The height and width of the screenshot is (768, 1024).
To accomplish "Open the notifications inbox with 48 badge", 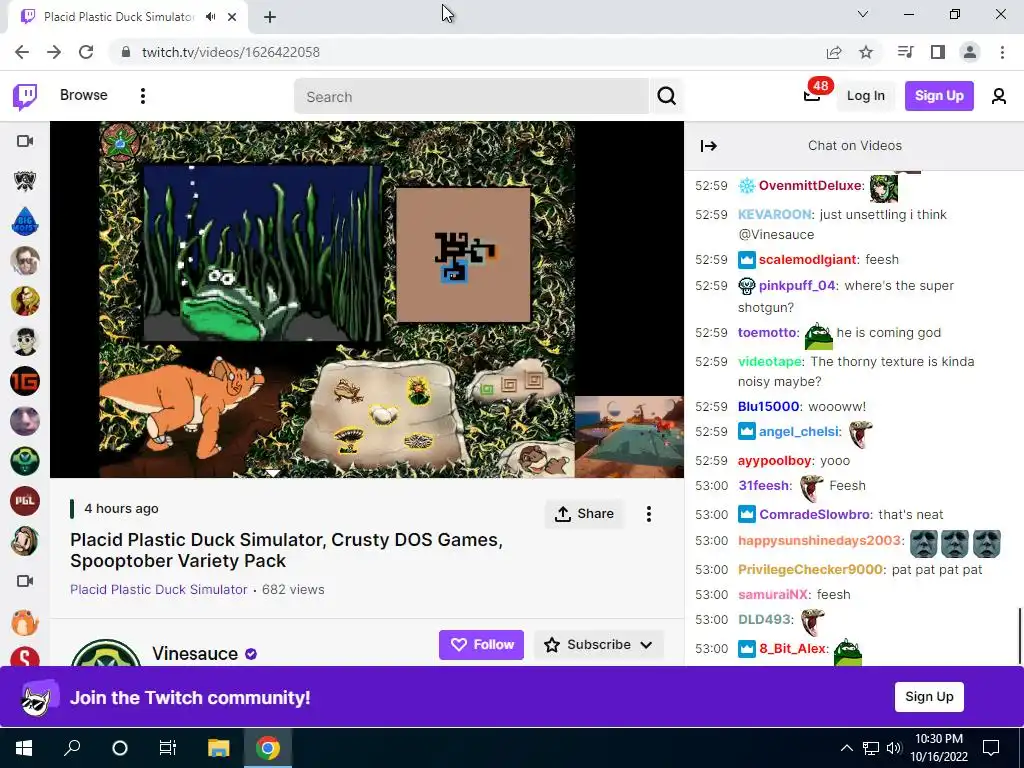I will [x=812, y=96].
